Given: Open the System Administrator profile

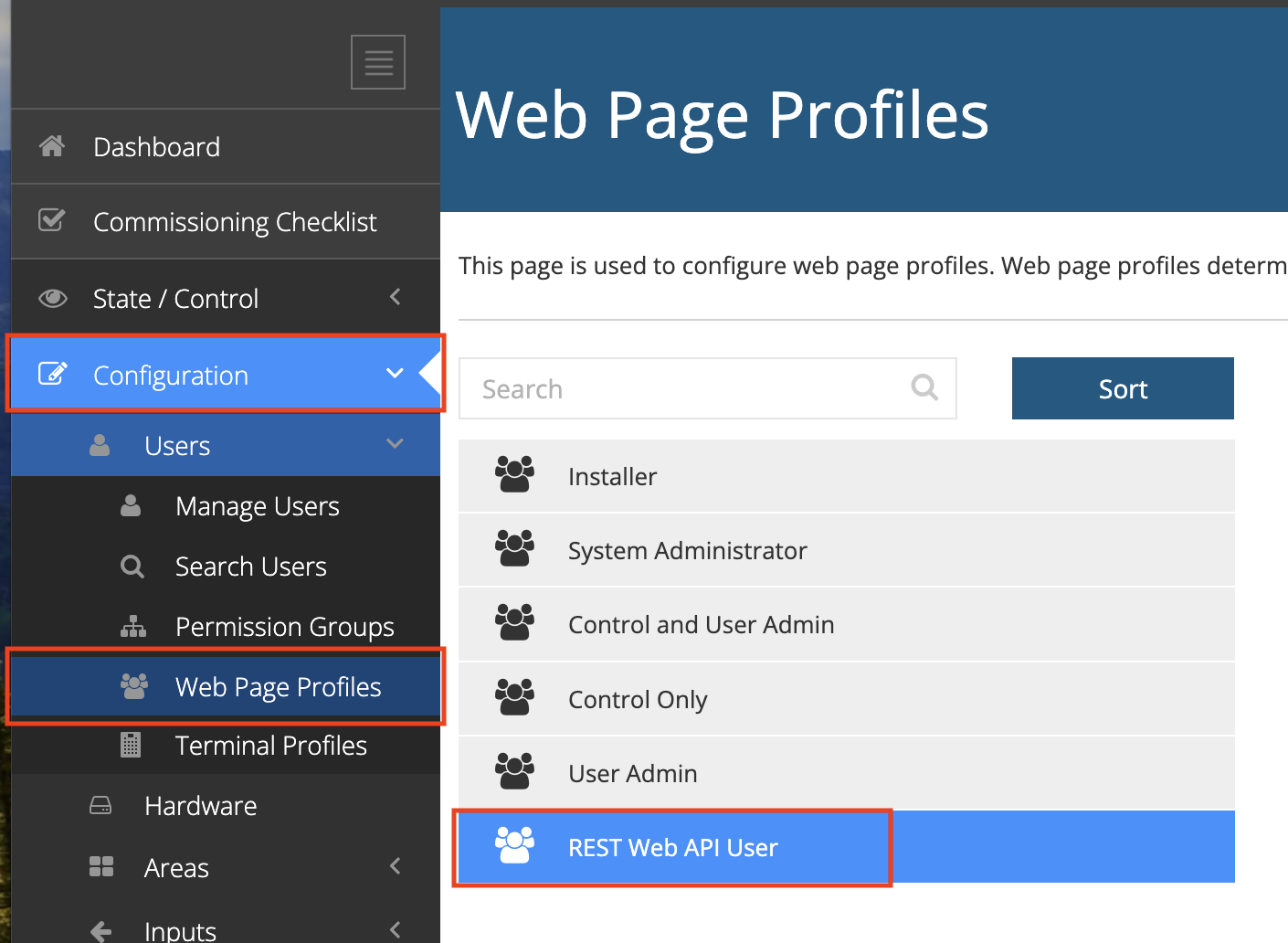Looking at the screenshot, I should [687, 551].
